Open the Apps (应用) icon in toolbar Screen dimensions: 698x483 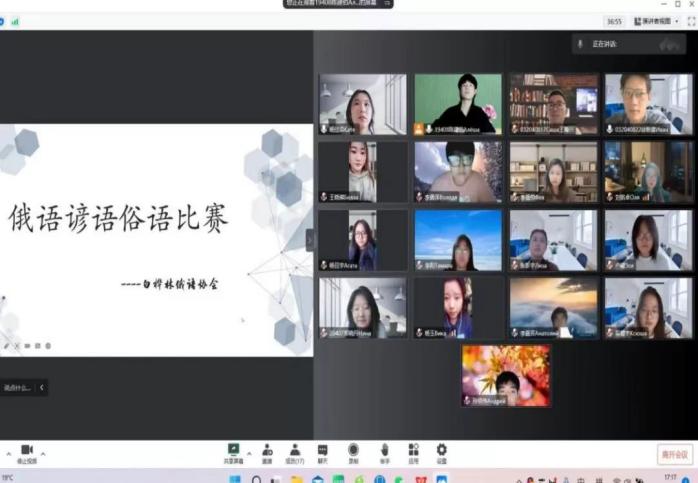pos(413,453)
